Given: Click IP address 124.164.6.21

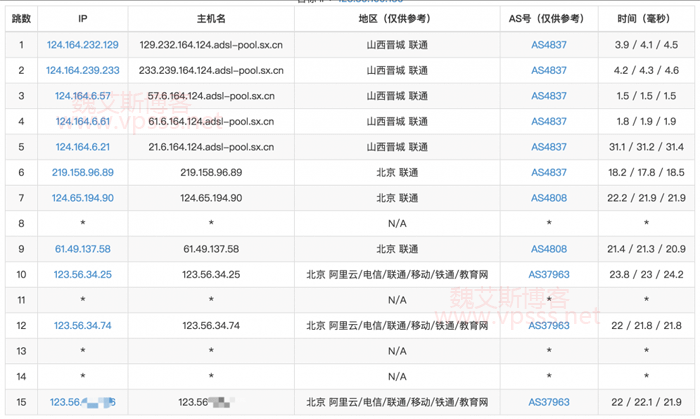Looking at the screenshot, I should click(x=83, y=147).
